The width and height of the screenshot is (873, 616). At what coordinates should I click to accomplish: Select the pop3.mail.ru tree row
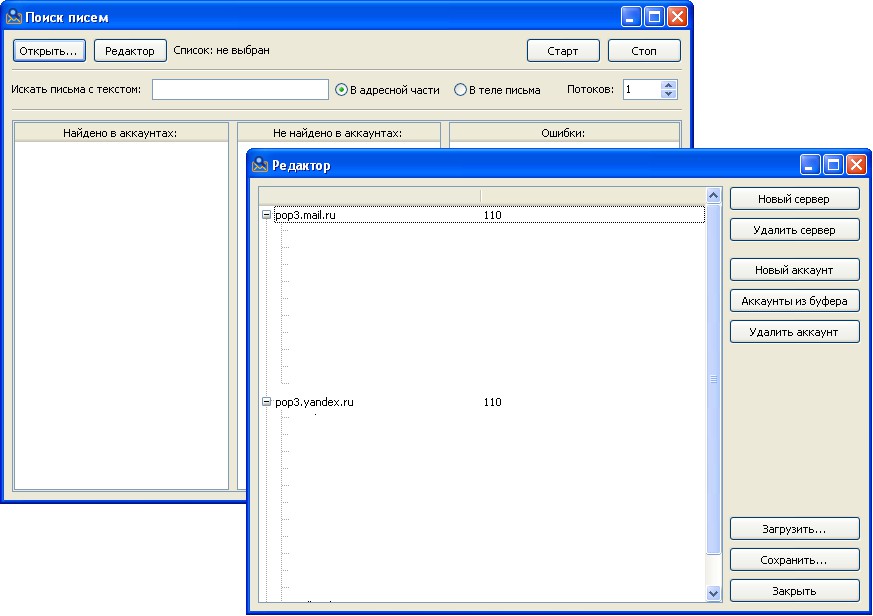click(489, 215)
